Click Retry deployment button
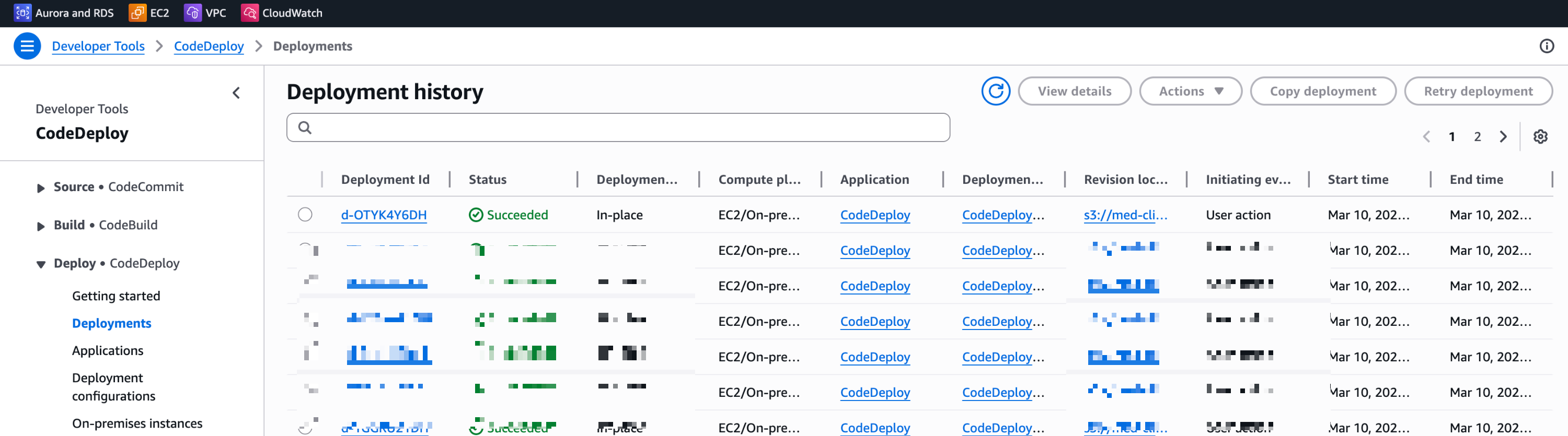 pos(1478,91)
